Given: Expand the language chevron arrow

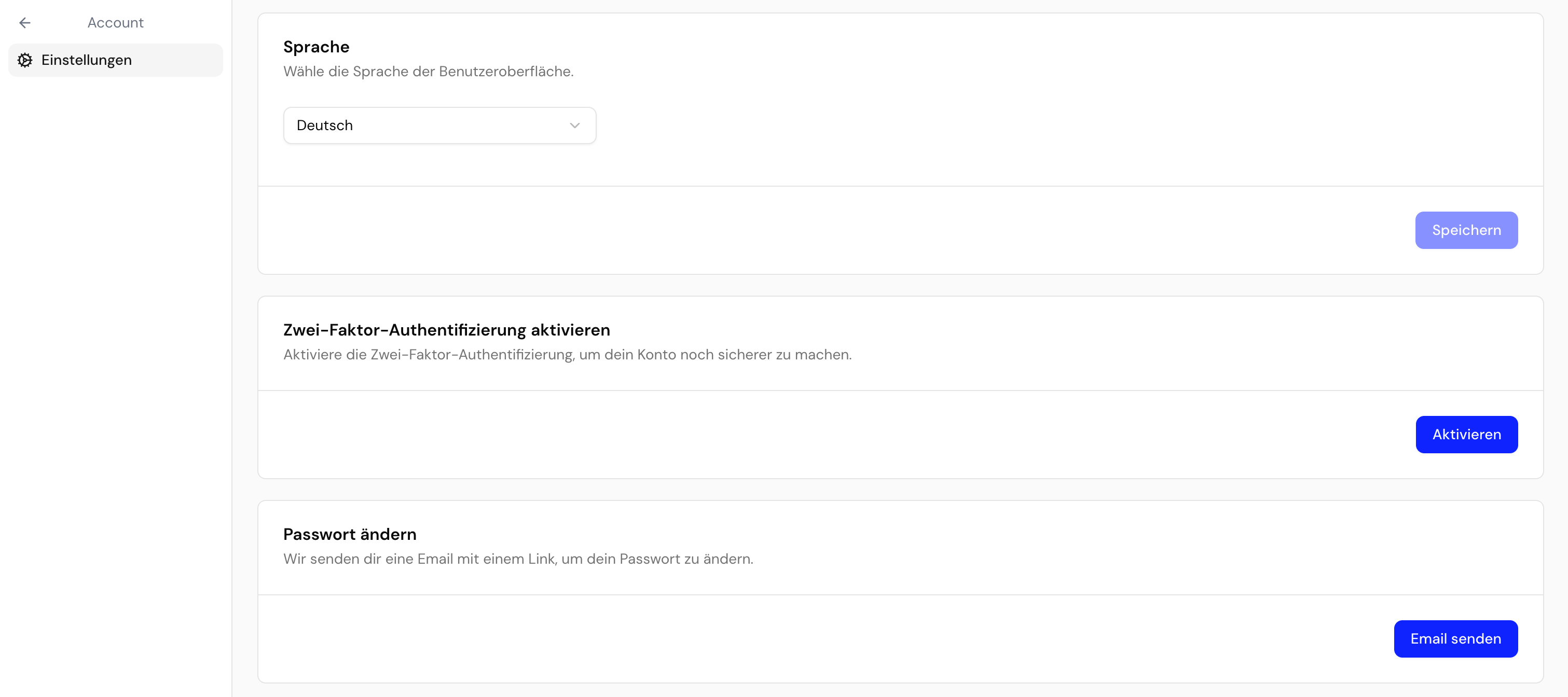Looking at the screenshot, I should (574, 126).
